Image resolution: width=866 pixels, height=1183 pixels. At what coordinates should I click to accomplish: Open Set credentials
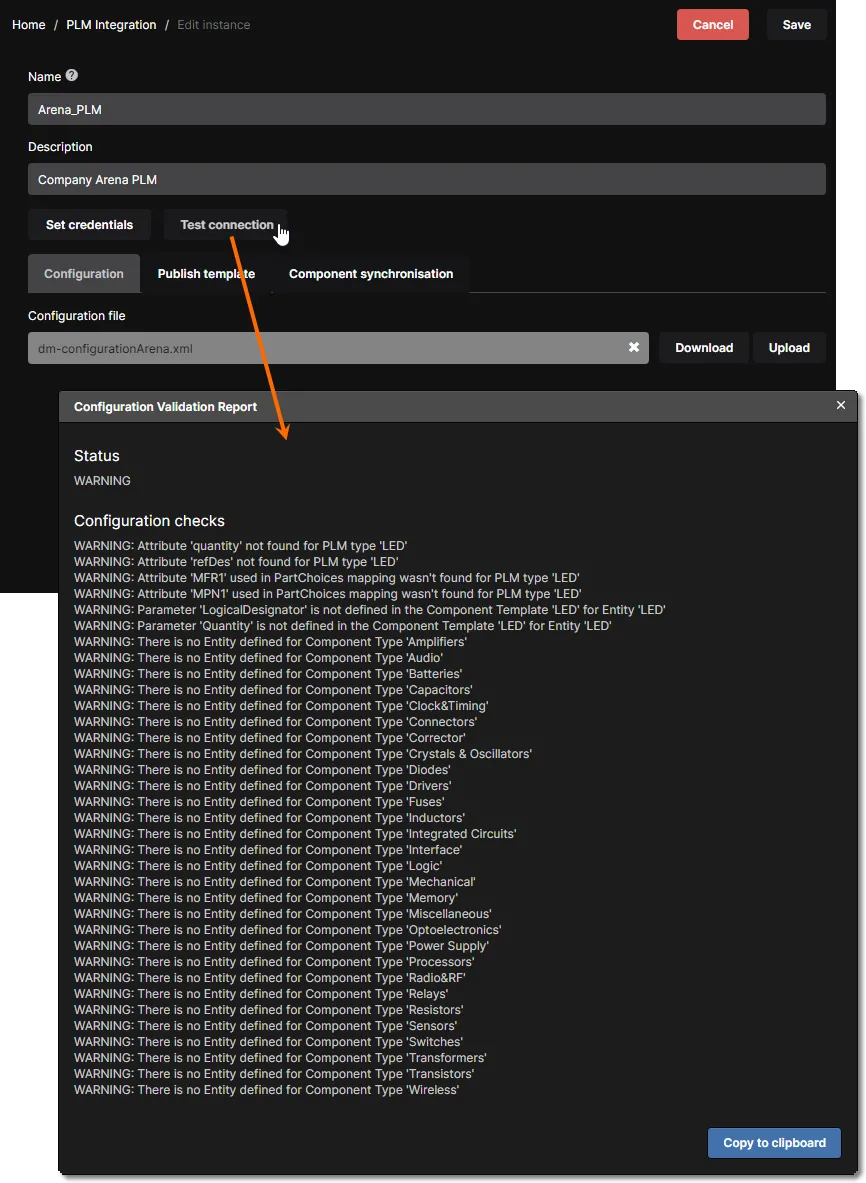(x=89, y=225)
